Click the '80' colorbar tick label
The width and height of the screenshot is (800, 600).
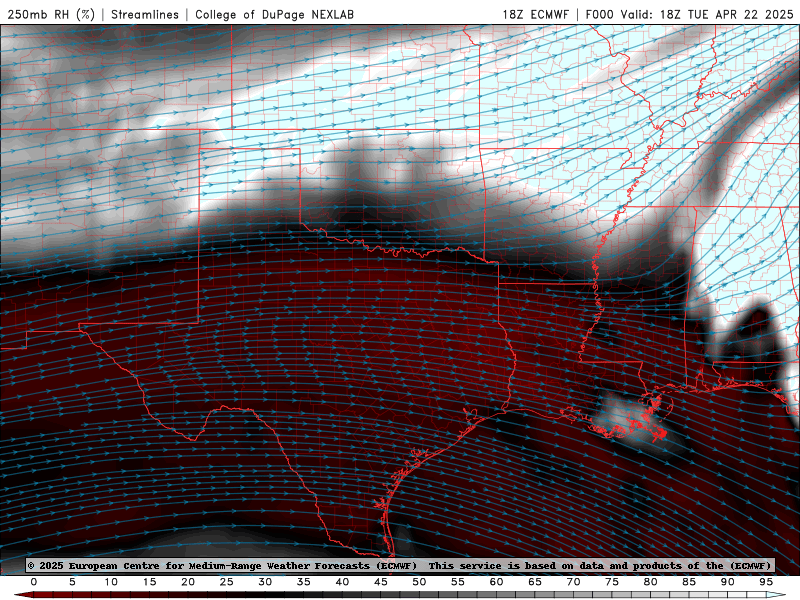[650, 582]
